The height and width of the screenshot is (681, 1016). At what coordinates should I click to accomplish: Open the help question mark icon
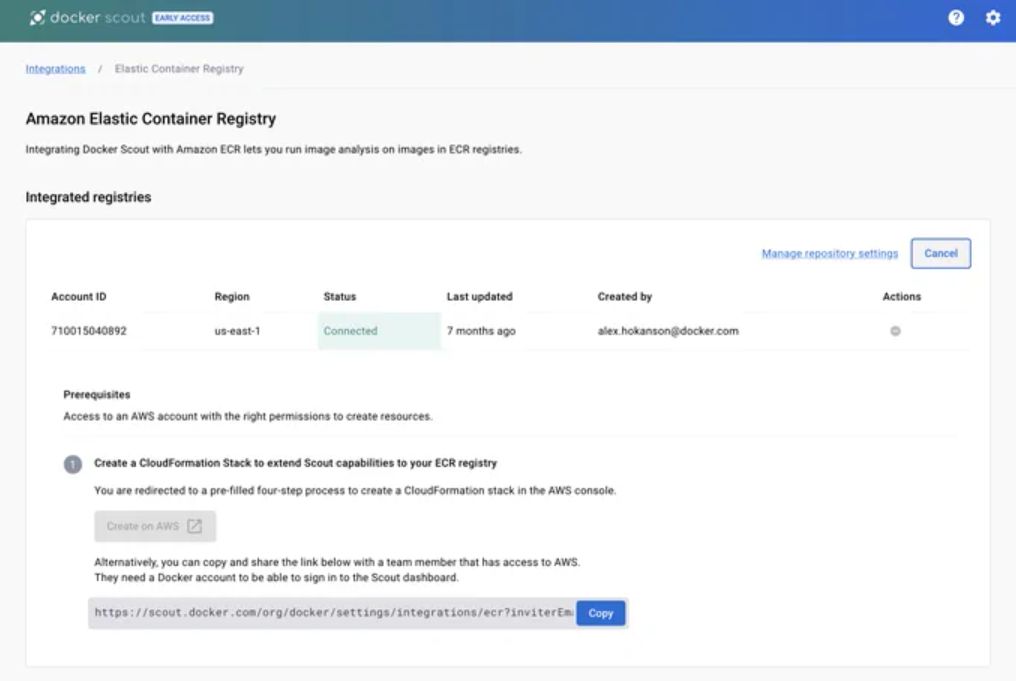[x=956, y=17]
